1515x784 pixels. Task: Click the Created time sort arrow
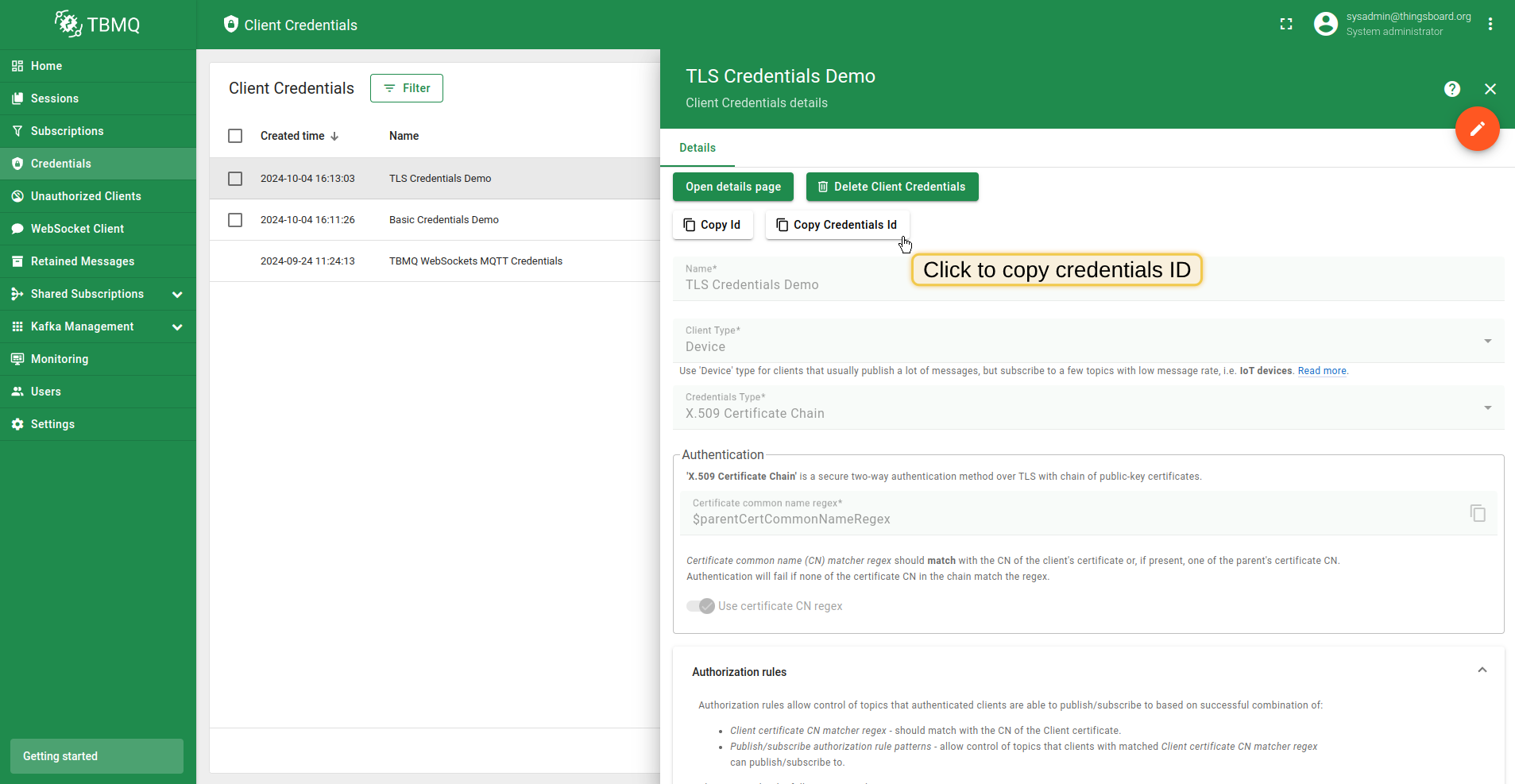point(334,137)
